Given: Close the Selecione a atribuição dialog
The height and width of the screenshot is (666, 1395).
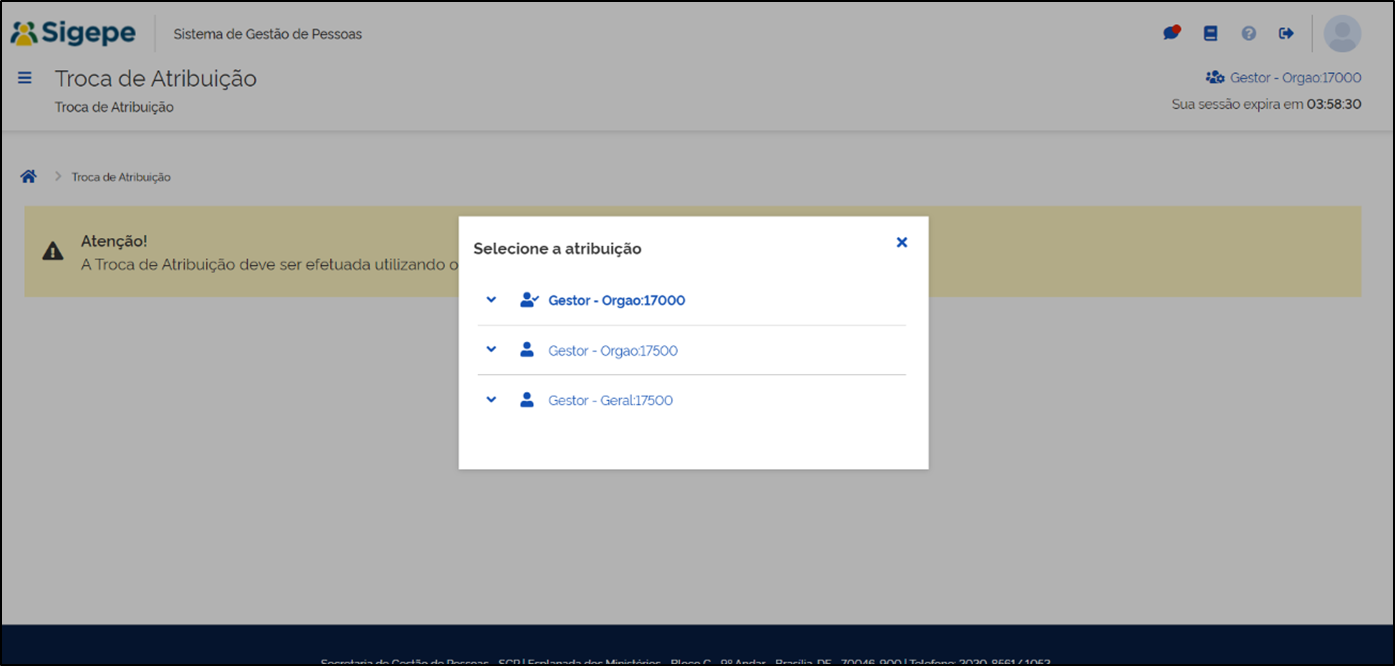Looking at the screenshot, I should click(x=901, y=243).
